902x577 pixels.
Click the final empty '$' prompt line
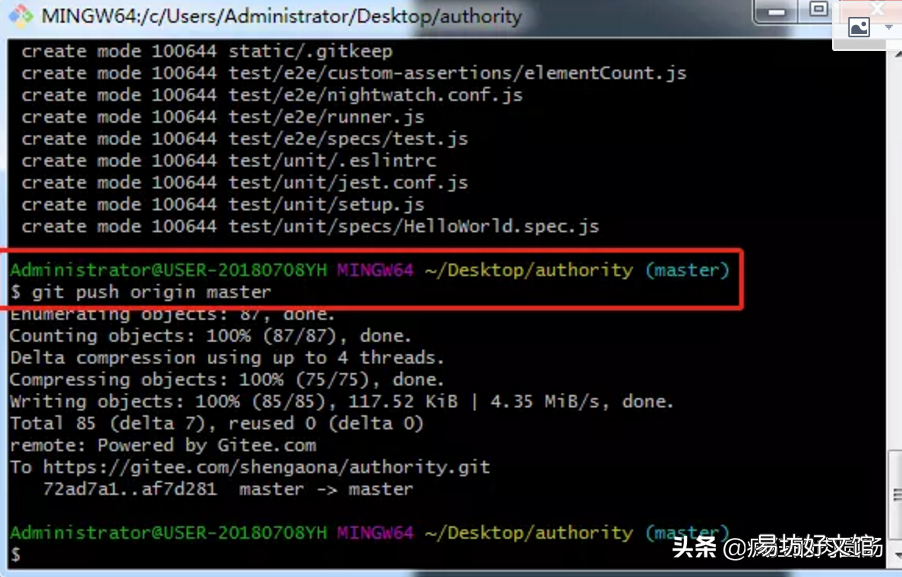pos(16,554)
